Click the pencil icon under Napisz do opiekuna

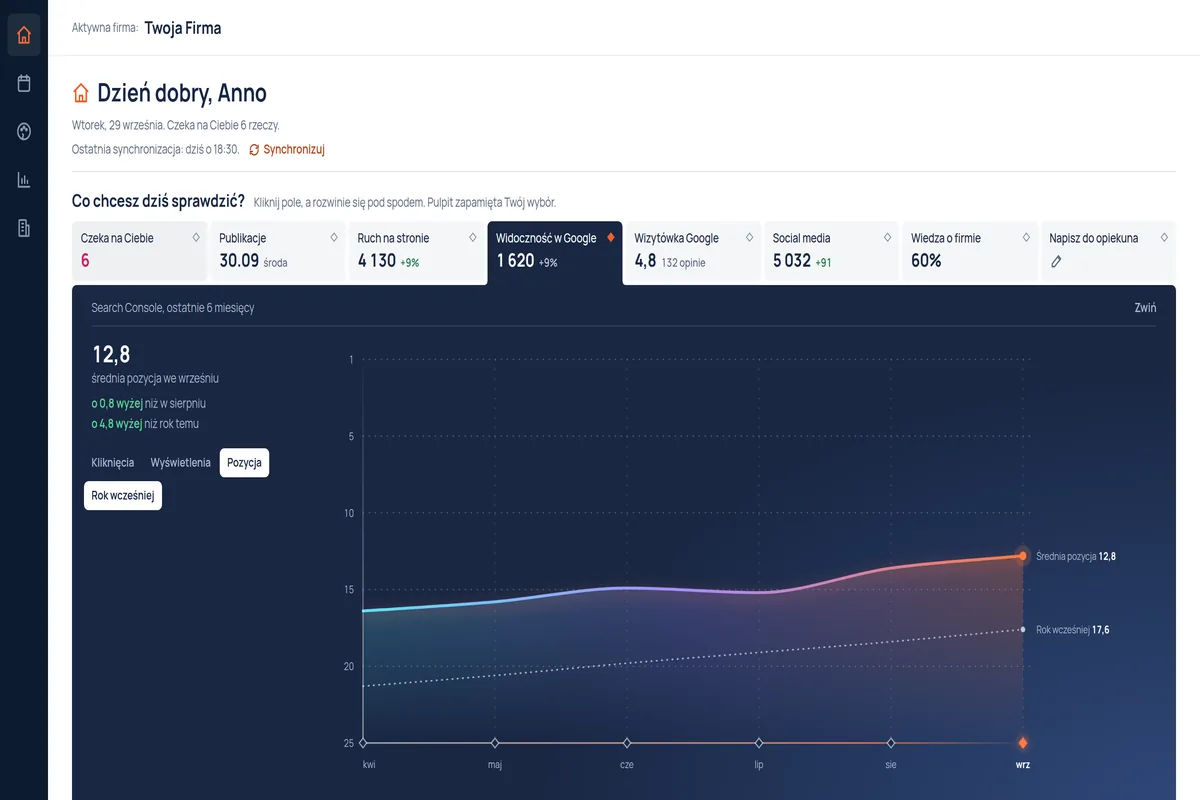1056,261
